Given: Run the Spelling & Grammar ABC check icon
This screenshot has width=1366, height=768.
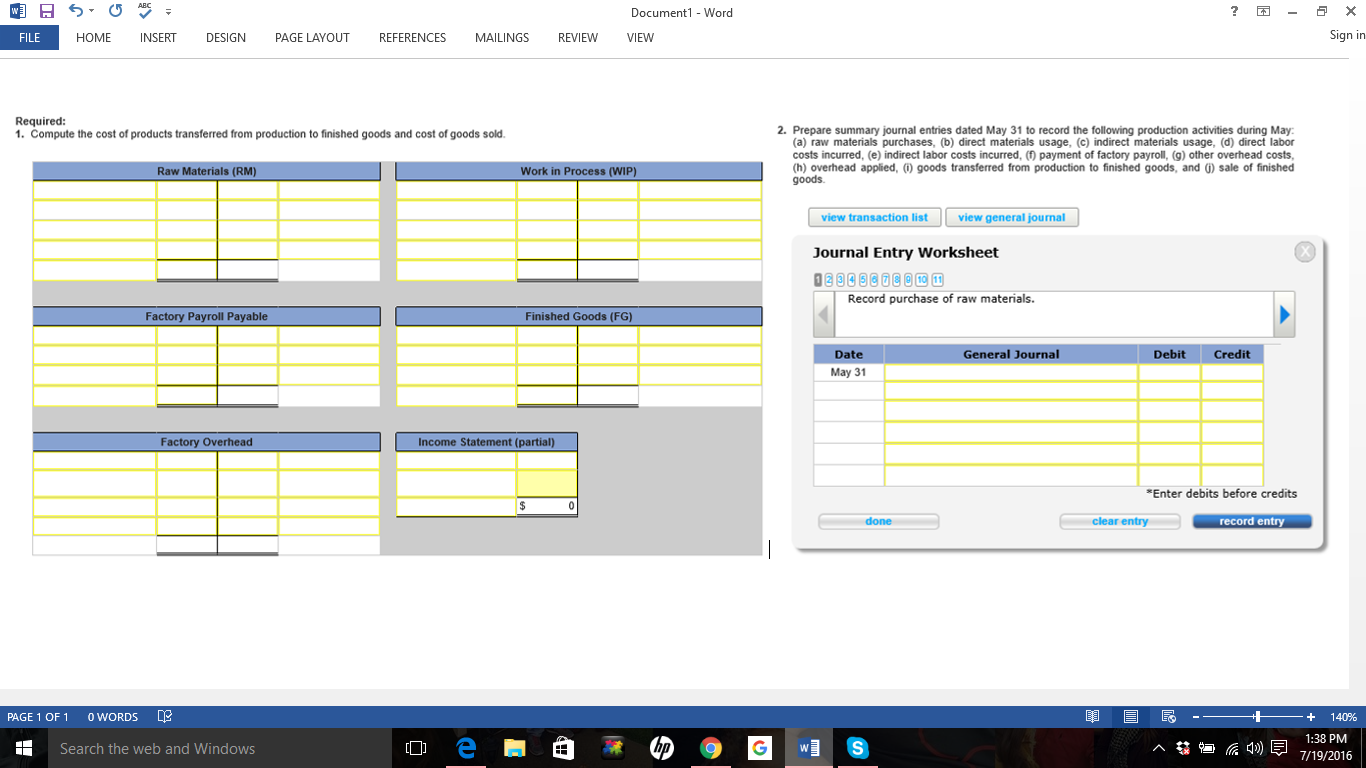Looking at the screenshot, I should pos(145,12).
